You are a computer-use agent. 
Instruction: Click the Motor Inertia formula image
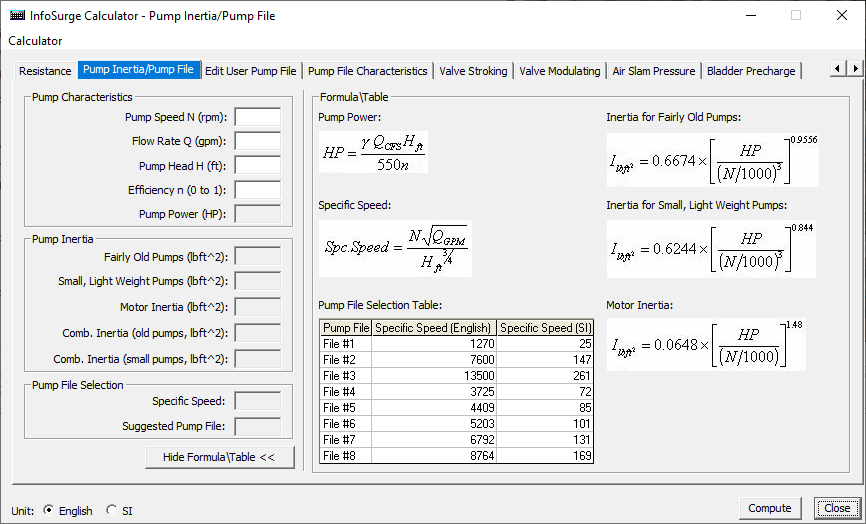pos(706,345)
